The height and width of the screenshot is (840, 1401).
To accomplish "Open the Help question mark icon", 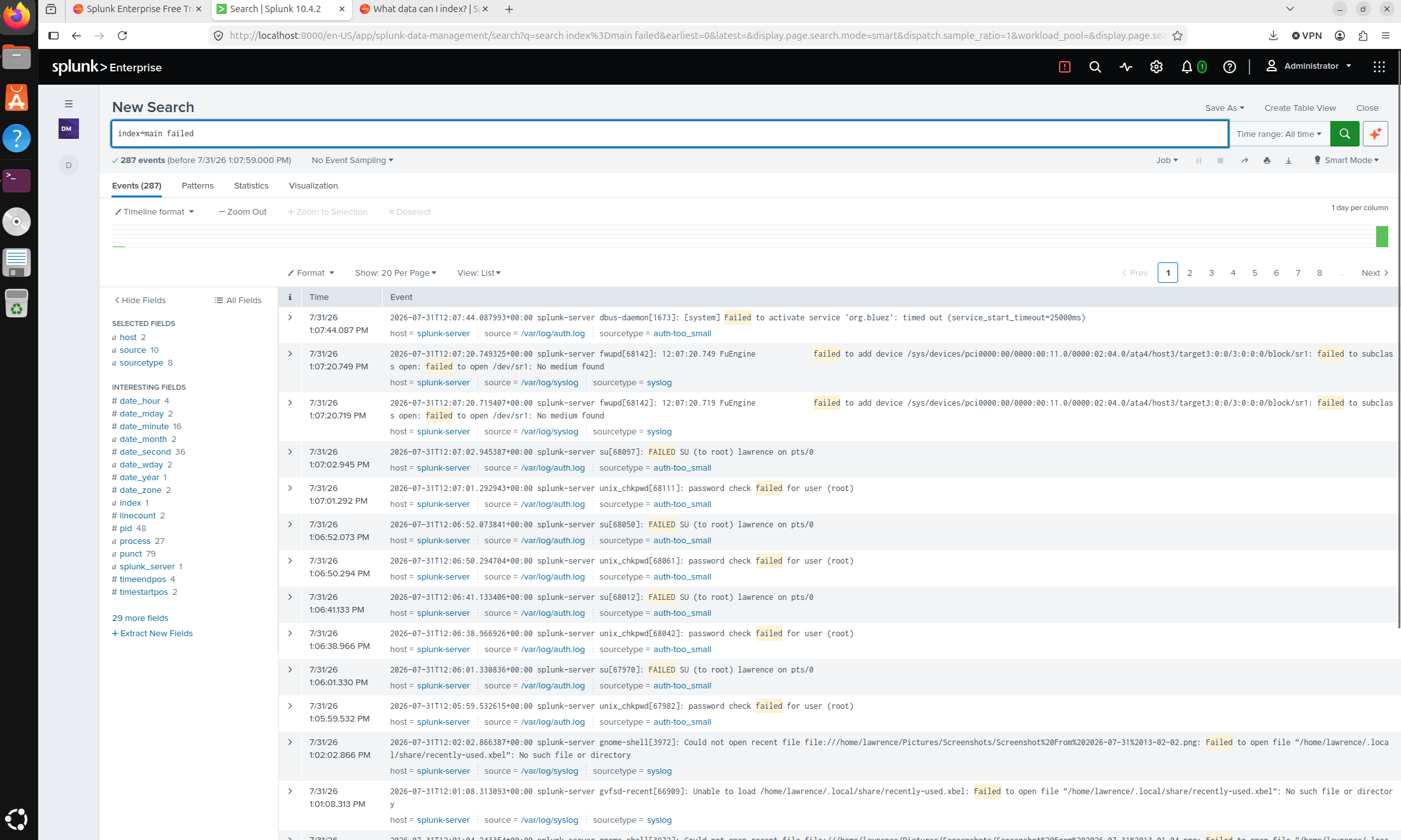I will click(x=1230, y=67).
